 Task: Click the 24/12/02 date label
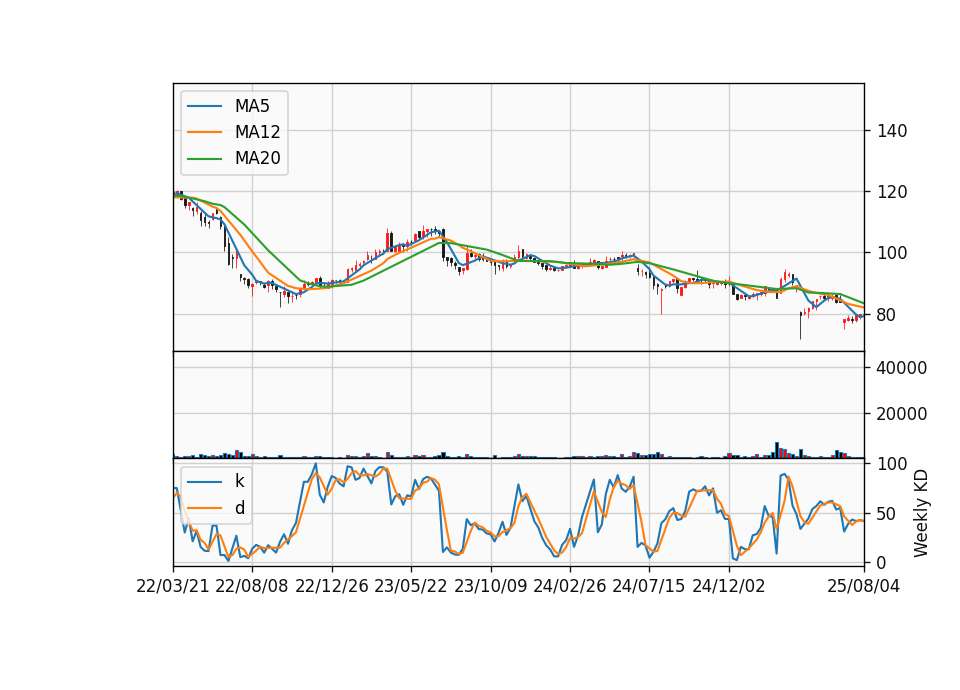pos(729,586)
